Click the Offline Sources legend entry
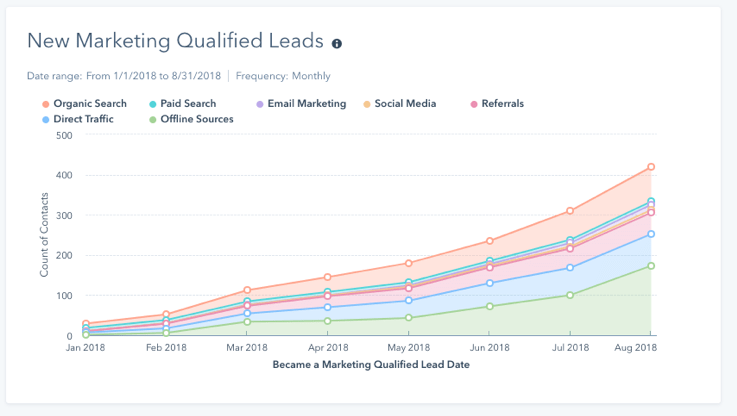The height and width of the screenshot is (416, 737). pos(196,119)
